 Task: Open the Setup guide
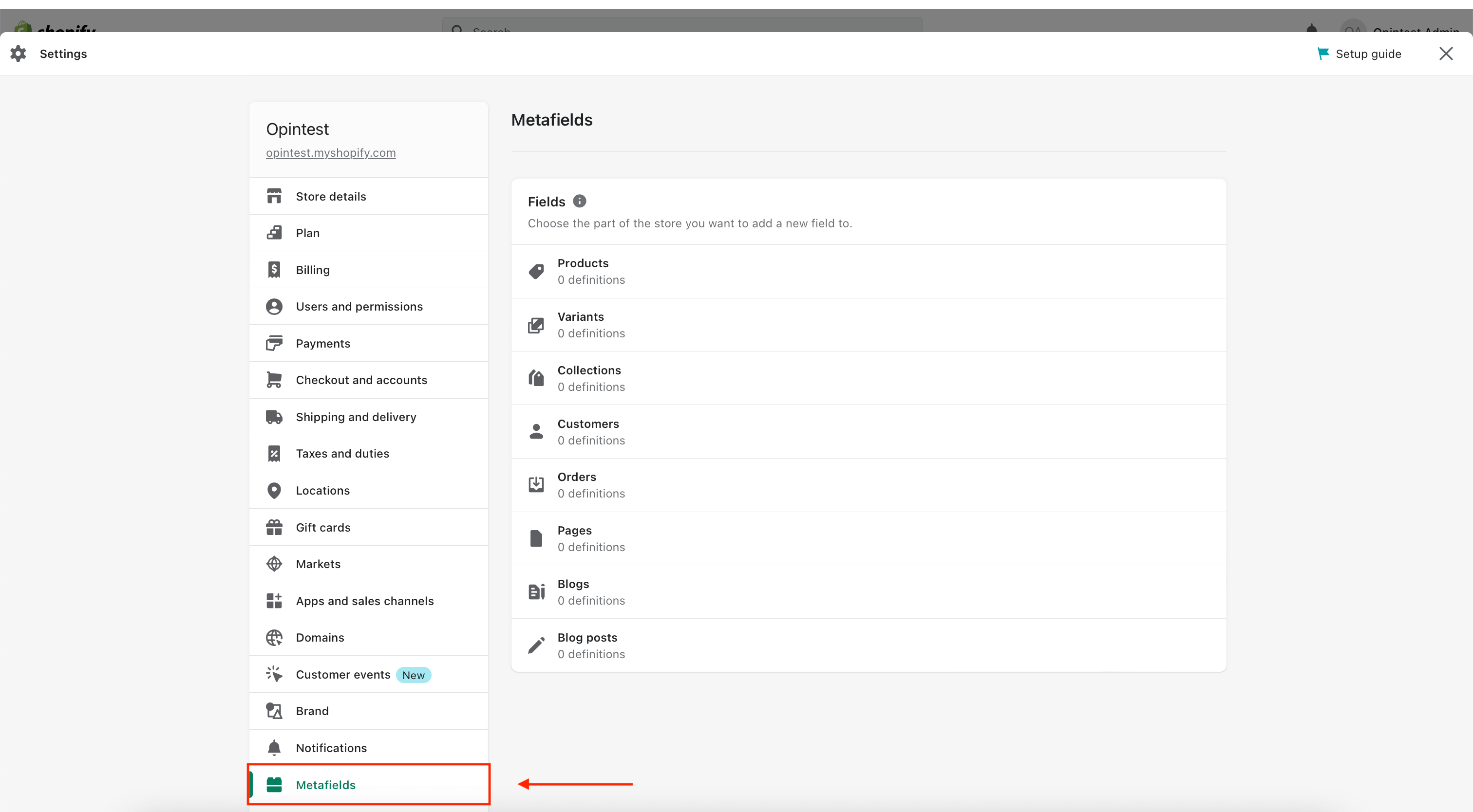pos(1359,54)
